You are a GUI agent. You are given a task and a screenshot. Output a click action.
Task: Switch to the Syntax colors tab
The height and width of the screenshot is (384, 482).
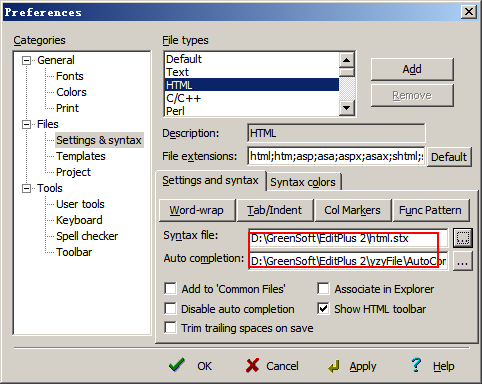pos(303,182)
